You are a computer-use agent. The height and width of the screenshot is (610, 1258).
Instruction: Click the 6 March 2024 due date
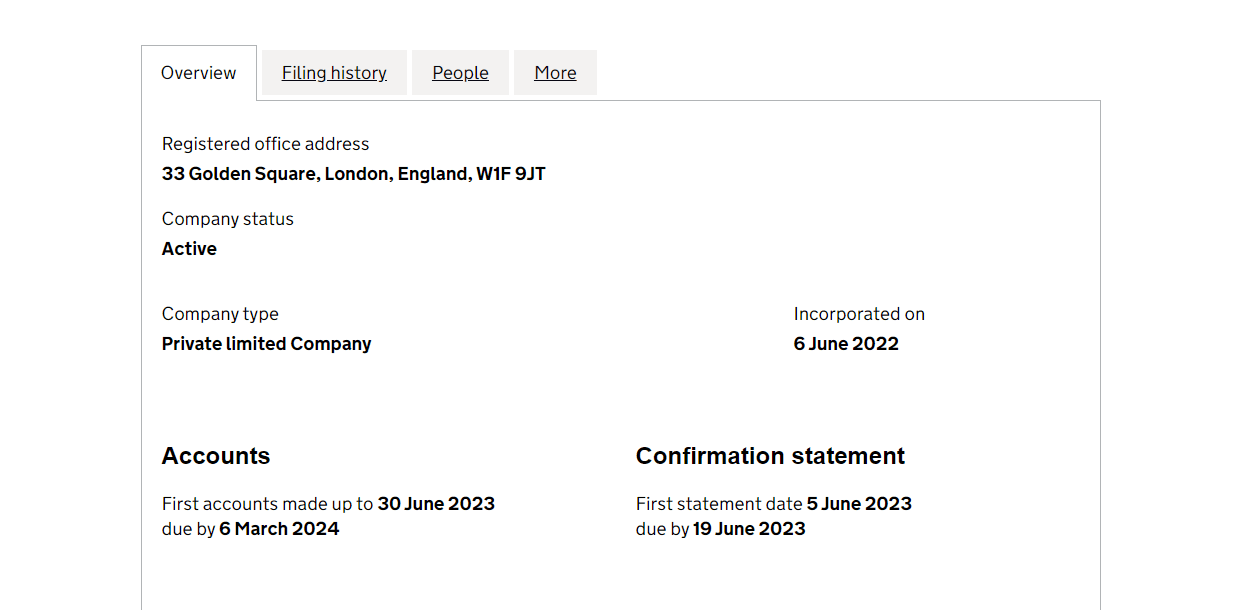point(279,529)
